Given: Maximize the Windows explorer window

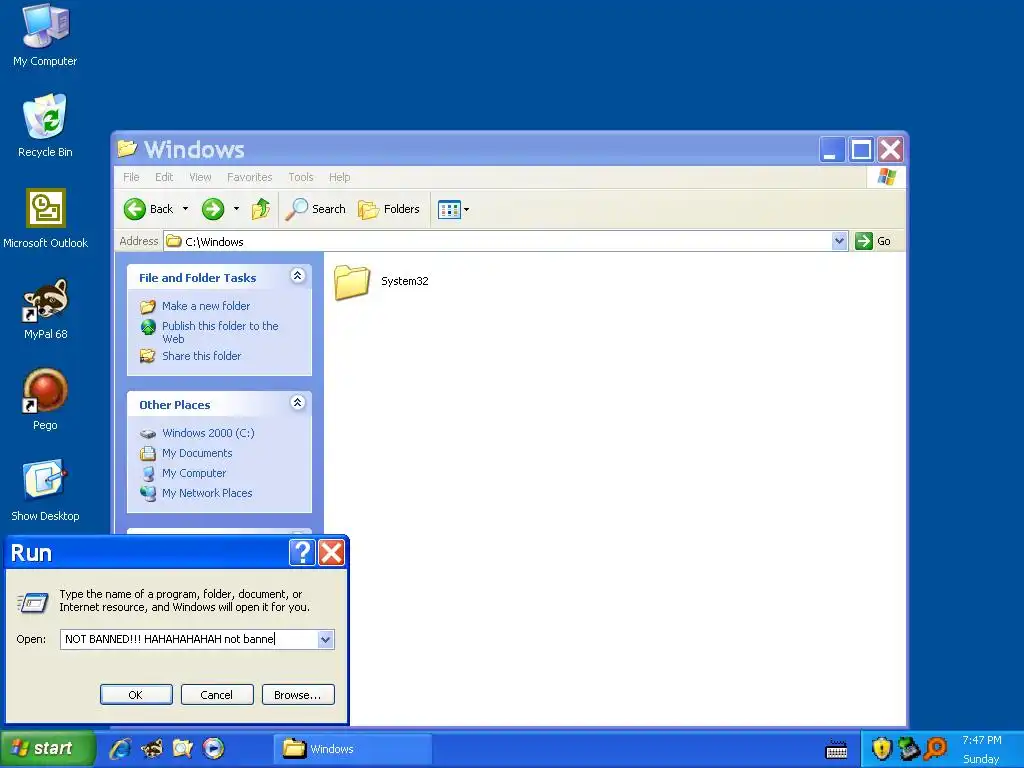Looking at the screenshot, I should [861, 150].
